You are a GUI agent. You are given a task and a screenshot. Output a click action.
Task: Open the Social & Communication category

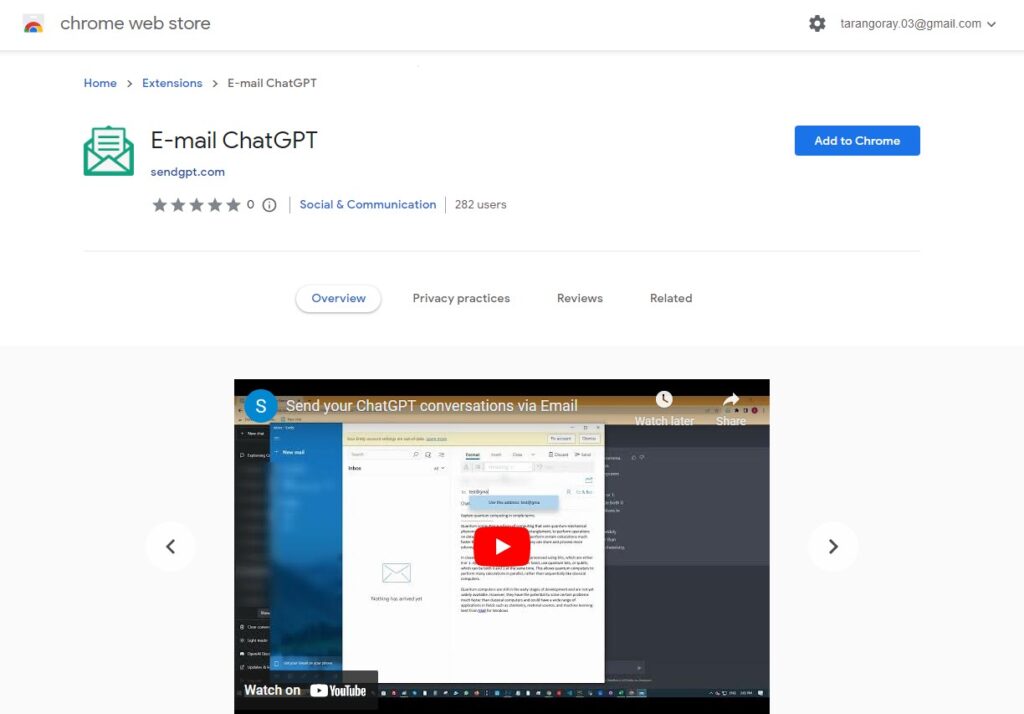tap(367, 204)
